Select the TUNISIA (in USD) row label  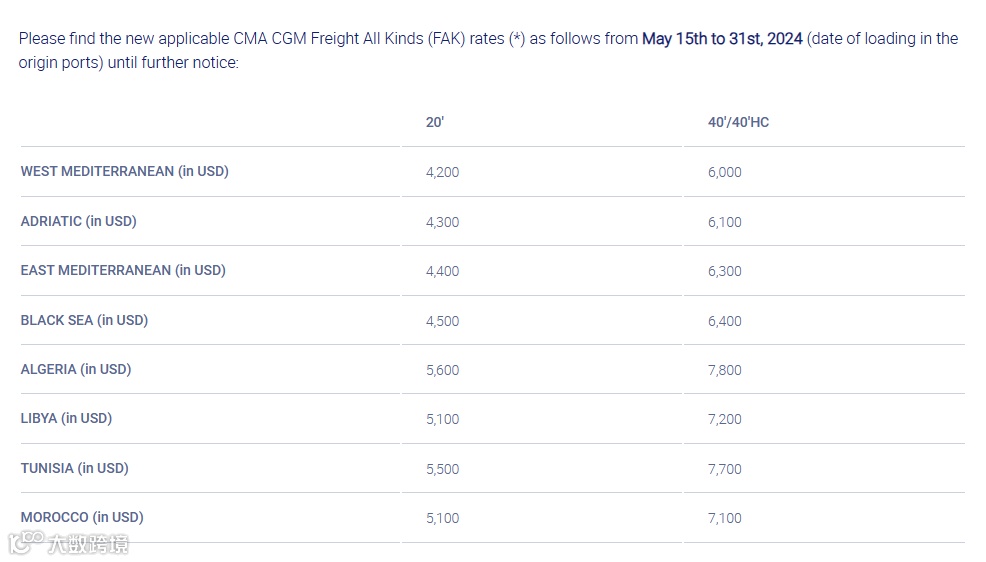[x=75, y=468]
